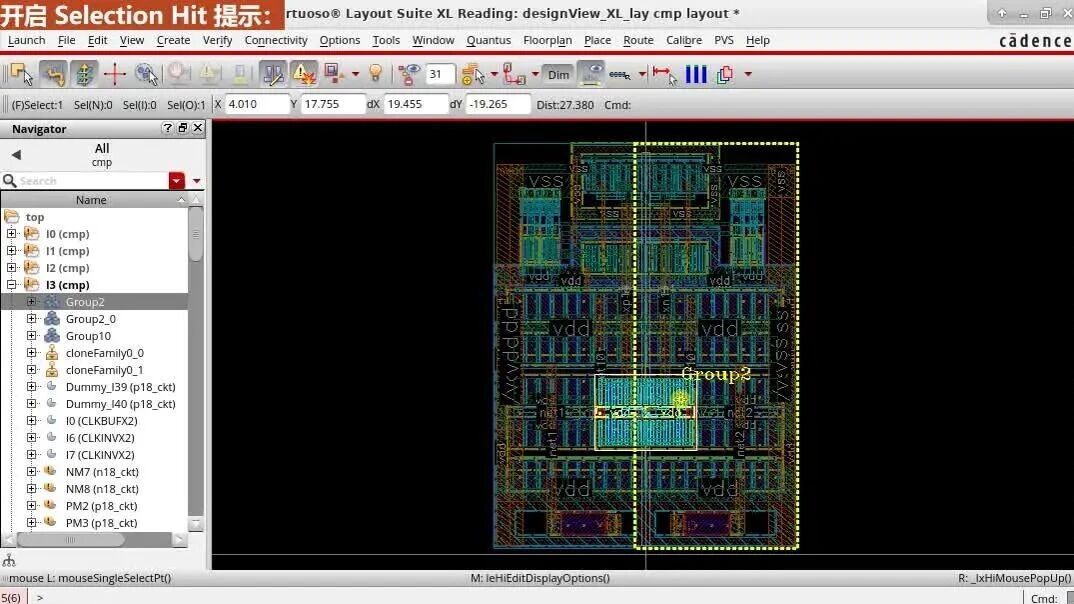Toggle the constraint editing icon with the pencil
This screenshot has height=604, width=1074.
tap(273, 74)
